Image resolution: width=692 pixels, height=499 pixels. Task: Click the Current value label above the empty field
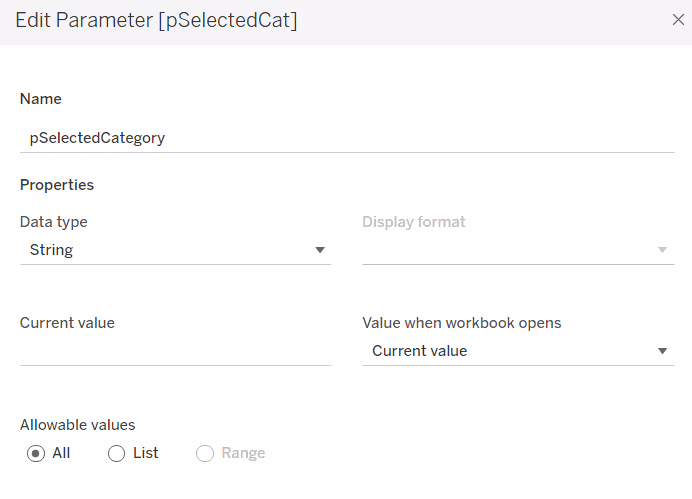pos(67,323)
